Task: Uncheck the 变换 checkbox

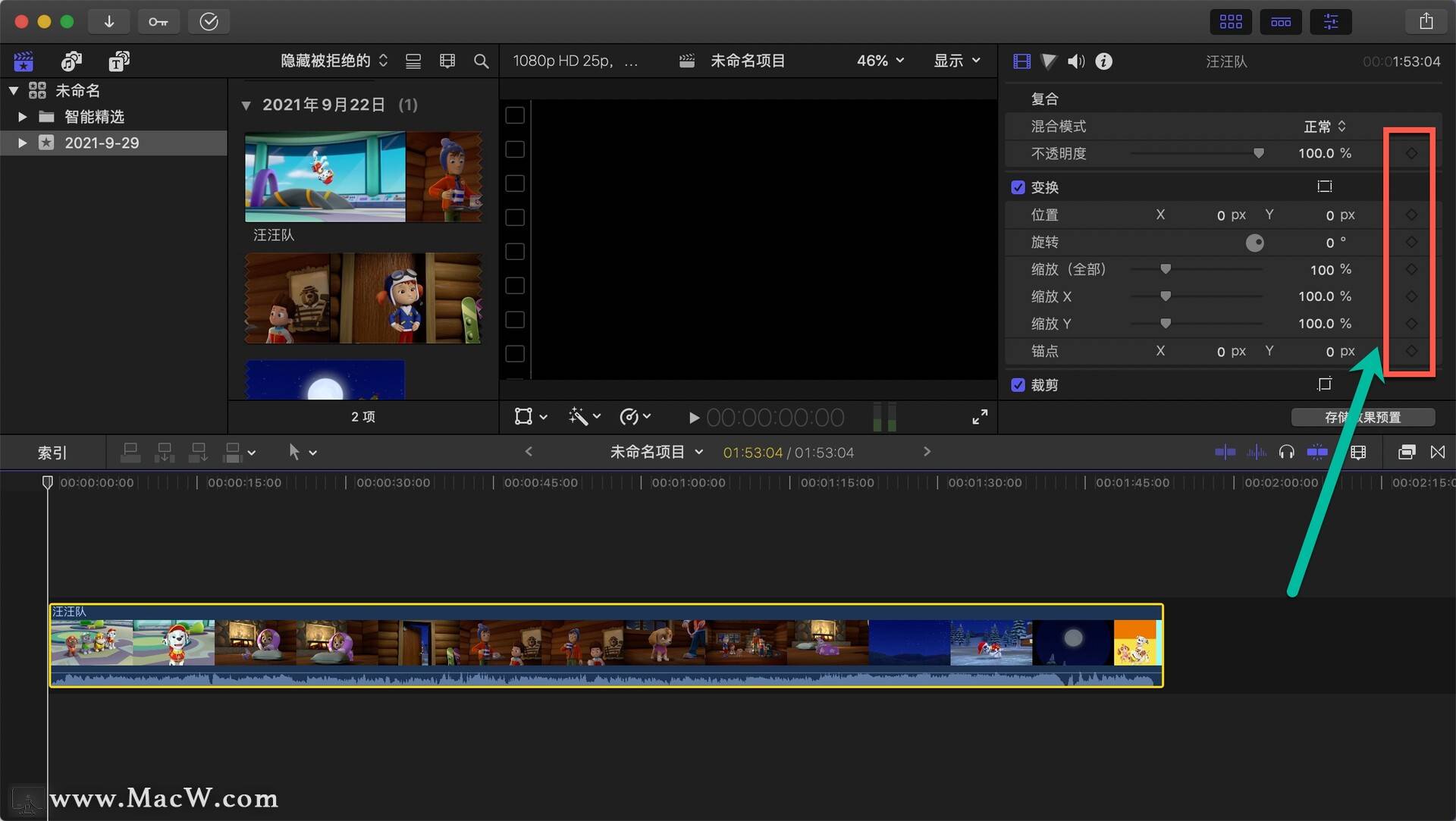Action: click(x=1018, y=187)
